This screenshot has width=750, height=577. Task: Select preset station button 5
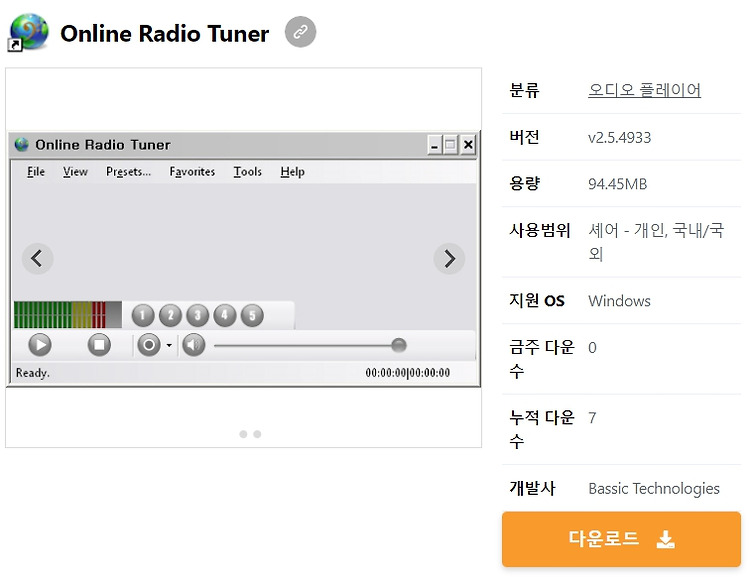click(x=252, y=315)
